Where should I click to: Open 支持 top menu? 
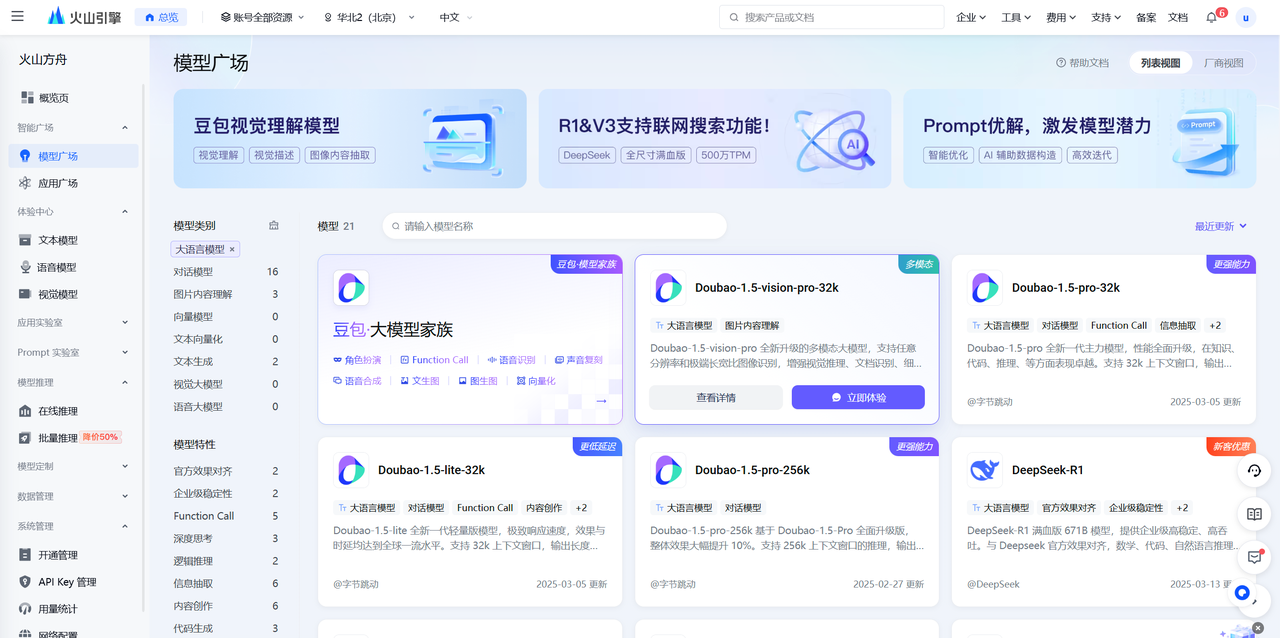coord(1106,17)
